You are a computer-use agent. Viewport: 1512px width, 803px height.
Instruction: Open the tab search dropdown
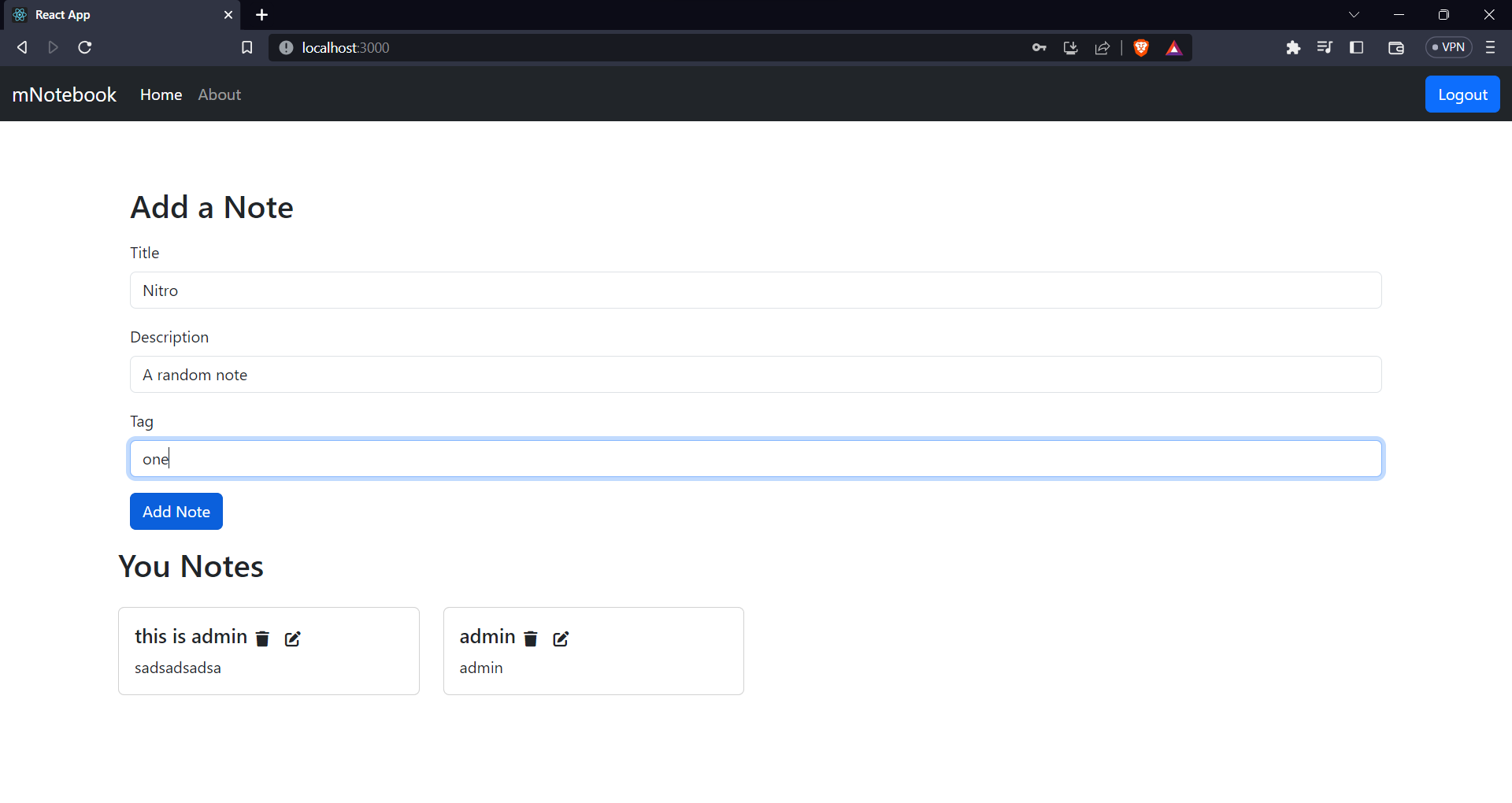1354,14
